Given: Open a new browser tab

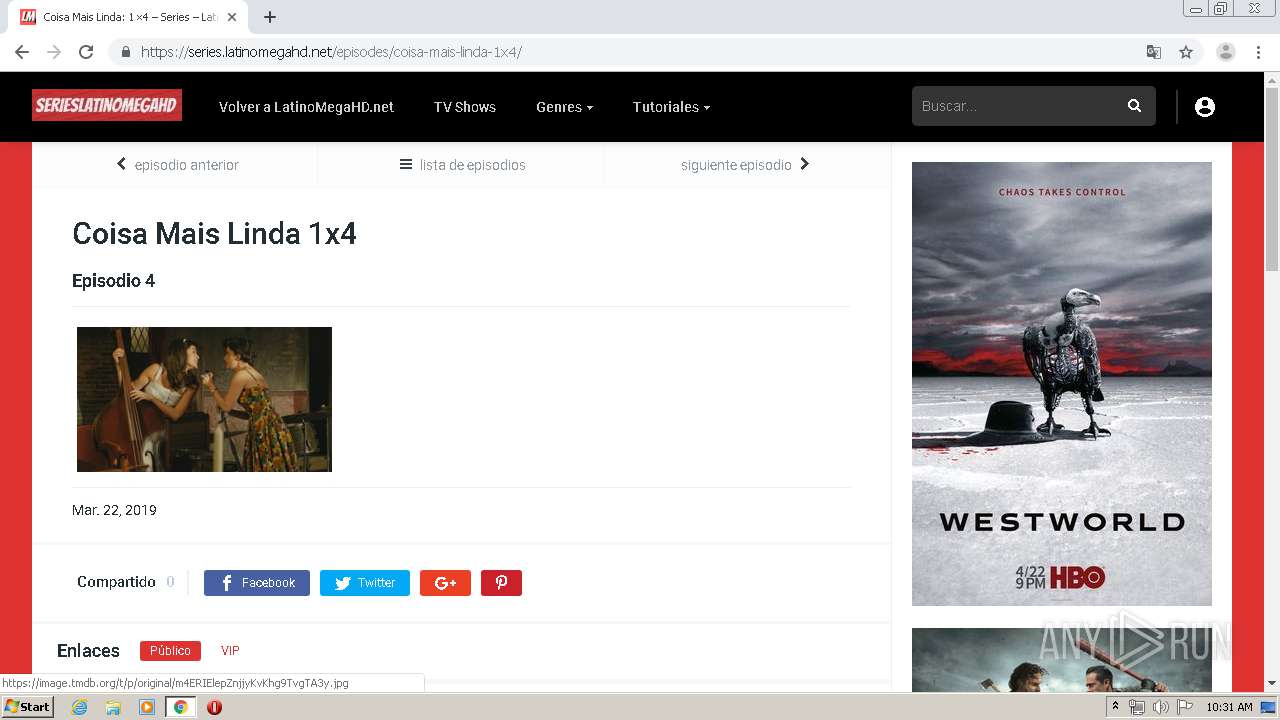Looking at the screenshot, I should (x=269, y=17).
